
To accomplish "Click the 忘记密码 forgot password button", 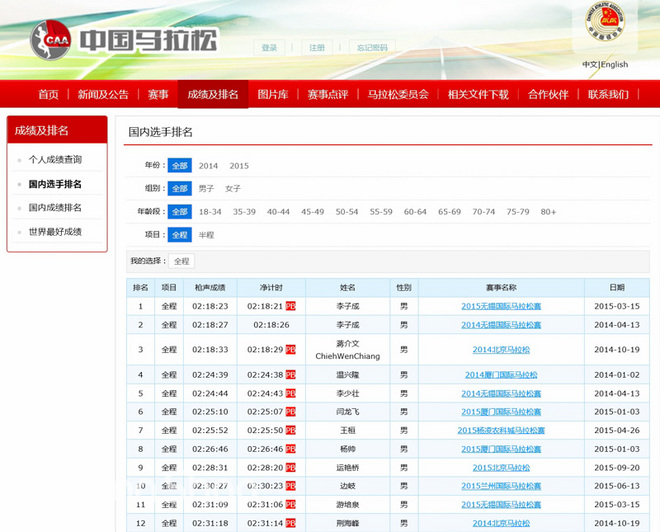I will click(372, 48).
